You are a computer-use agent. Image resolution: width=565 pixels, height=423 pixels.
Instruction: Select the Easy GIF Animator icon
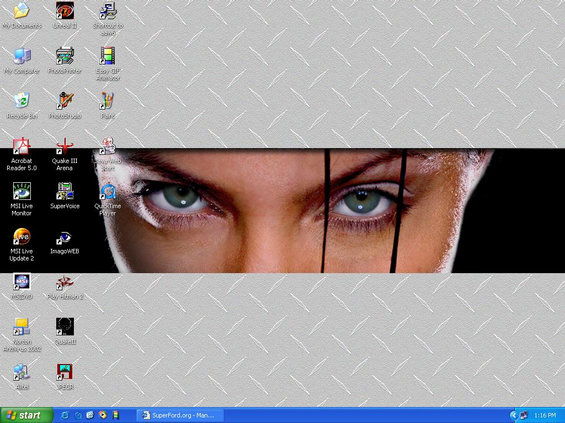[x=107, y=56]
